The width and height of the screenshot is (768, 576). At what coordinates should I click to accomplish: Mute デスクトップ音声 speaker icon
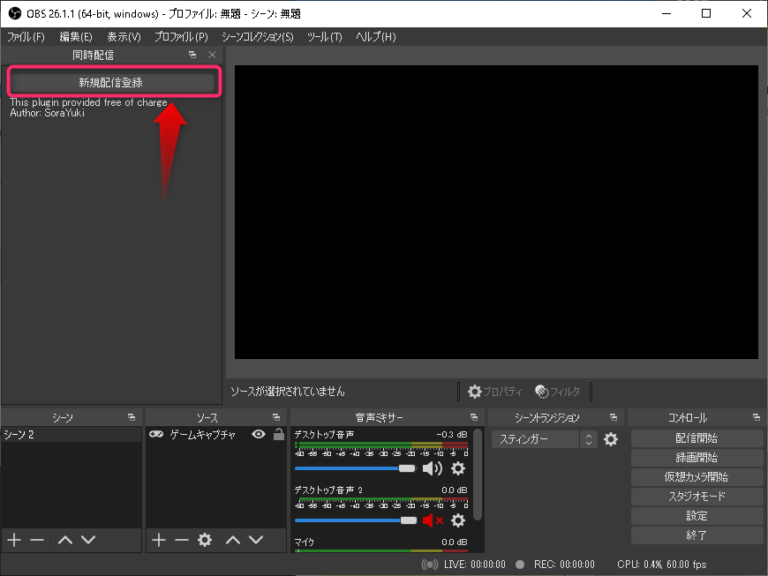tap(432, 468)
